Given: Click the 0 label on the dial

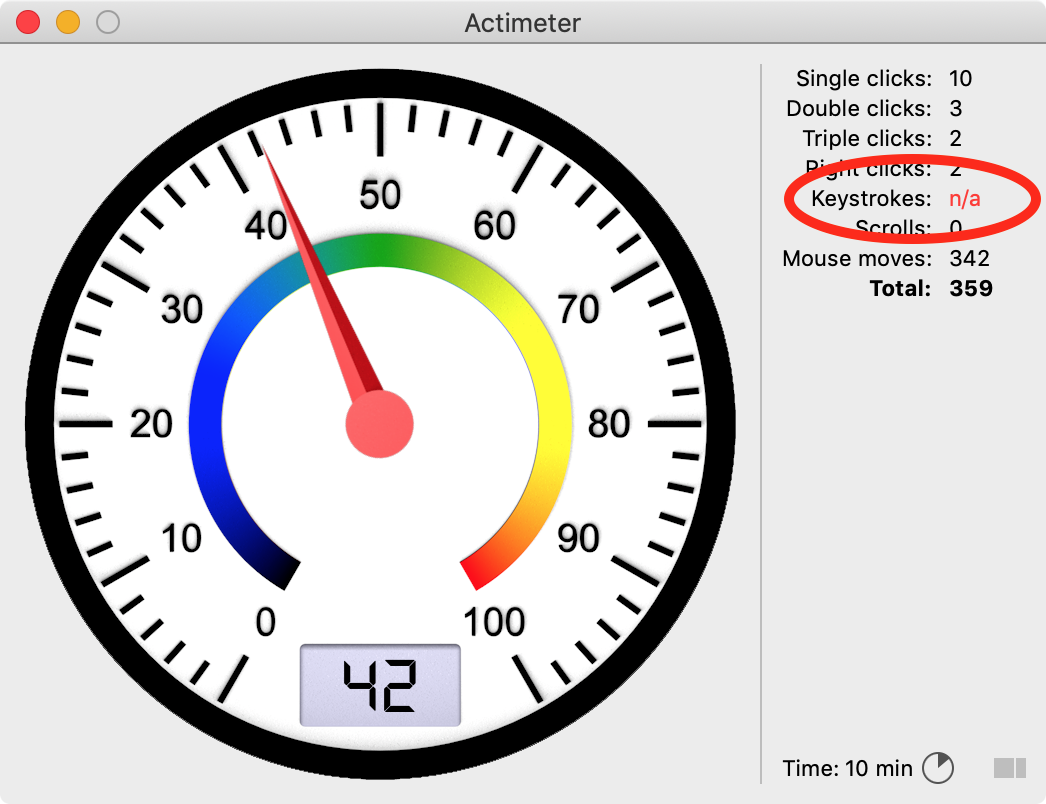Looking at the screenshot, I should point(265,623).
